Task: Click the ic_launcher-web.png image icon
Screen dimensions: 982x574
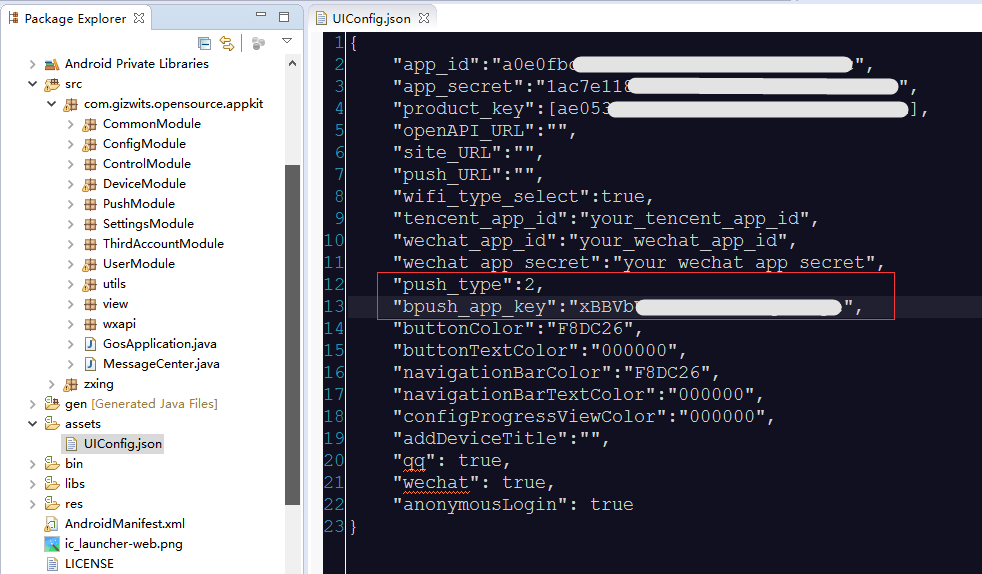Action: (x=52, y=544)
